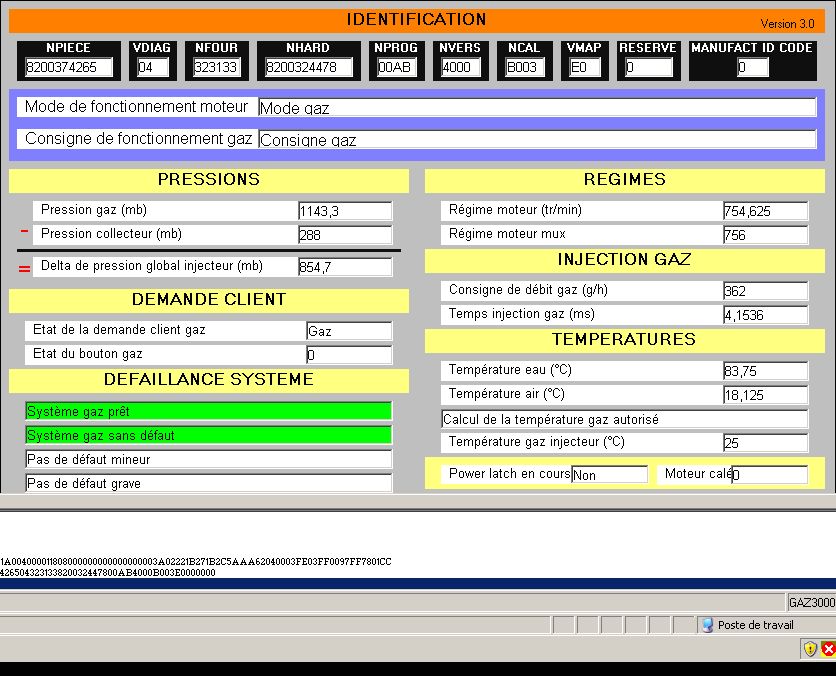836x676 pixels.
Task: Click the yellow security shield tray icon
Action: pyautogui.click(x=810, y=649)
